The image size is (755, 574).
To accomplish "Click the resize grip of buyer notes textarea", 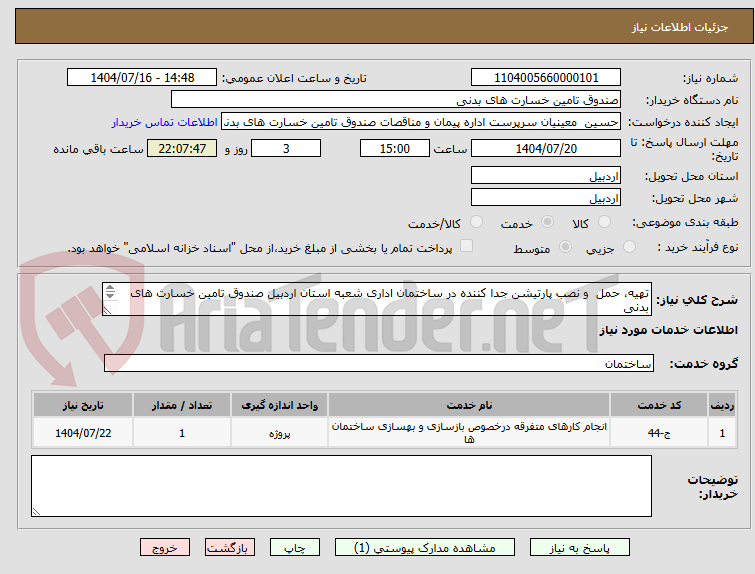I will tap(36, 512).
